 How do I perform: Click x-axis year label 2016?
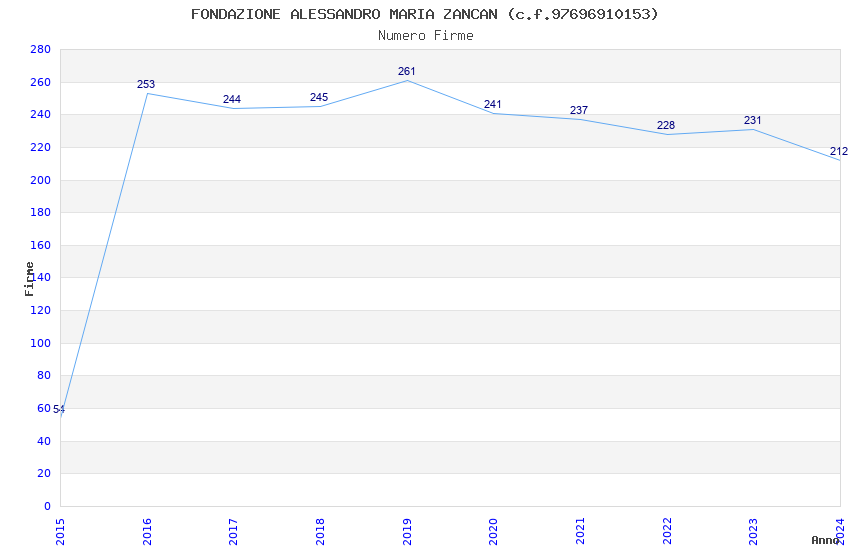[x=147, y=532]
